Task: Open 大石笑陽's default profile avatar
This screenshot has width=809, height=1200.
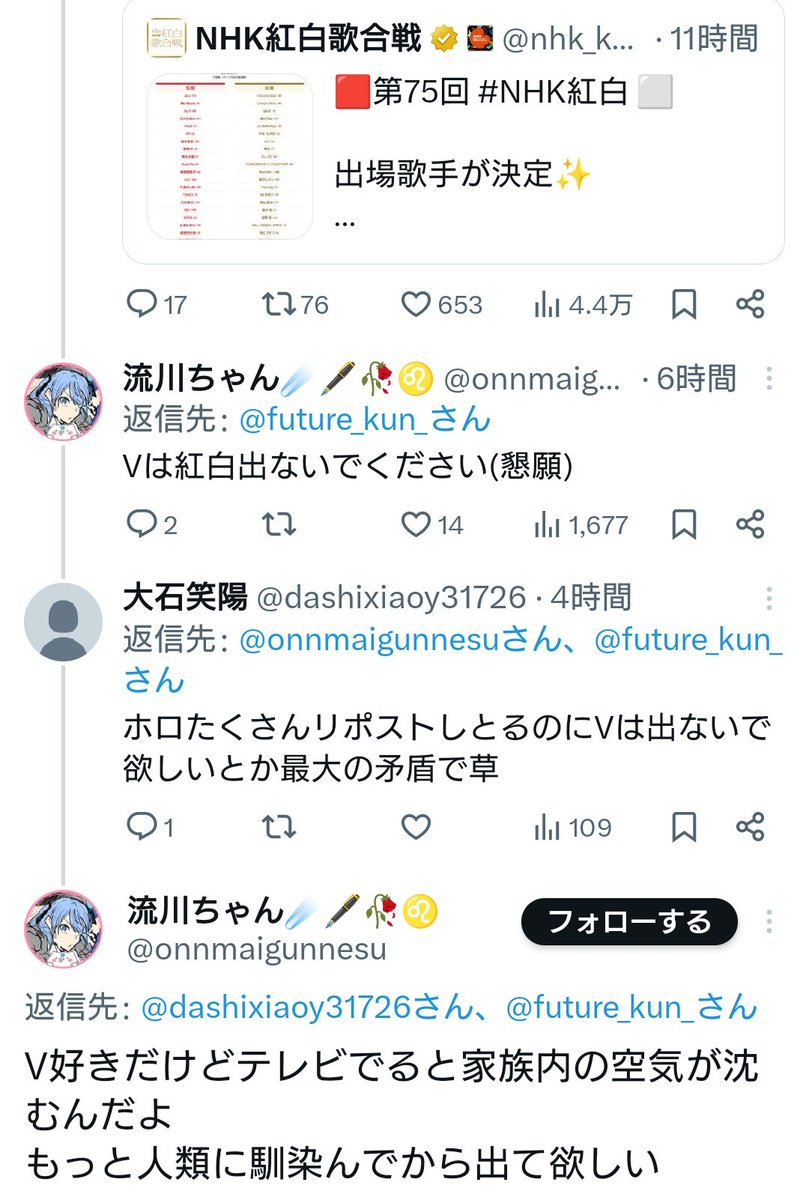Action: pyautogui.click(x=62, y=621)
